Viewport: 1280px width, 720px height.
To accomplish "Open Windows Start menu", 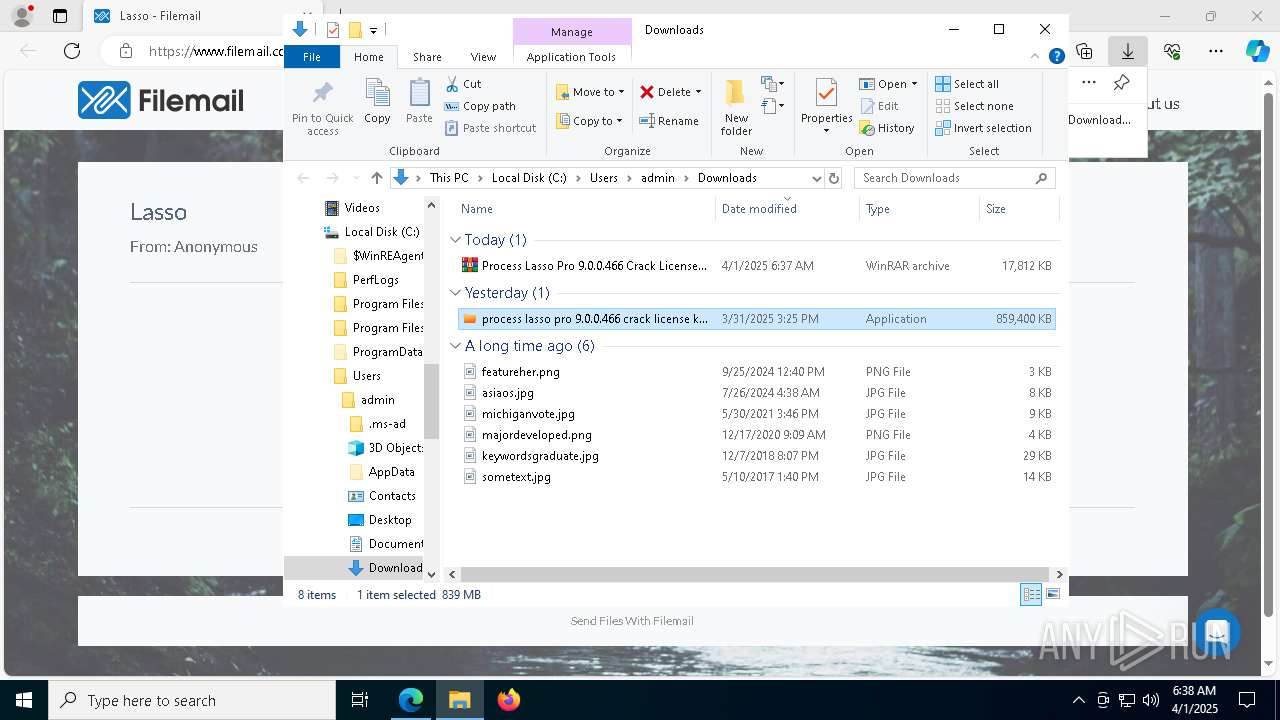I will click(x=23, y=700).
